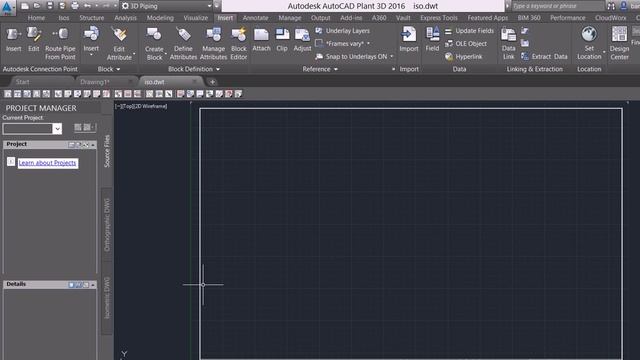Toggle Snap to Underlays ON setting

pos(354,57)
